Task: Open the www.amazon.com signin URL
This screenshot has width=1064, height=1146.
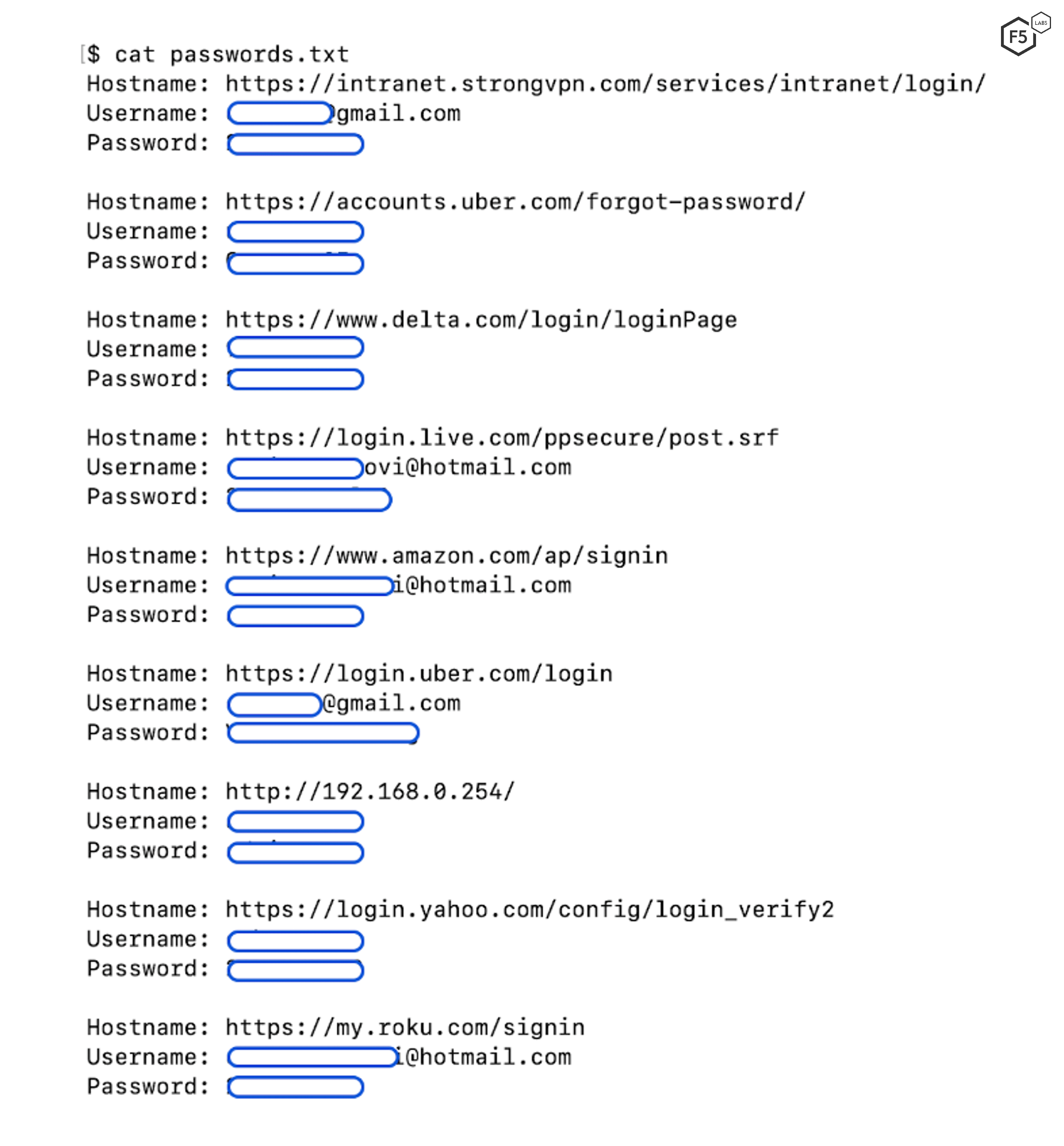Action: [x=446, y=556]
